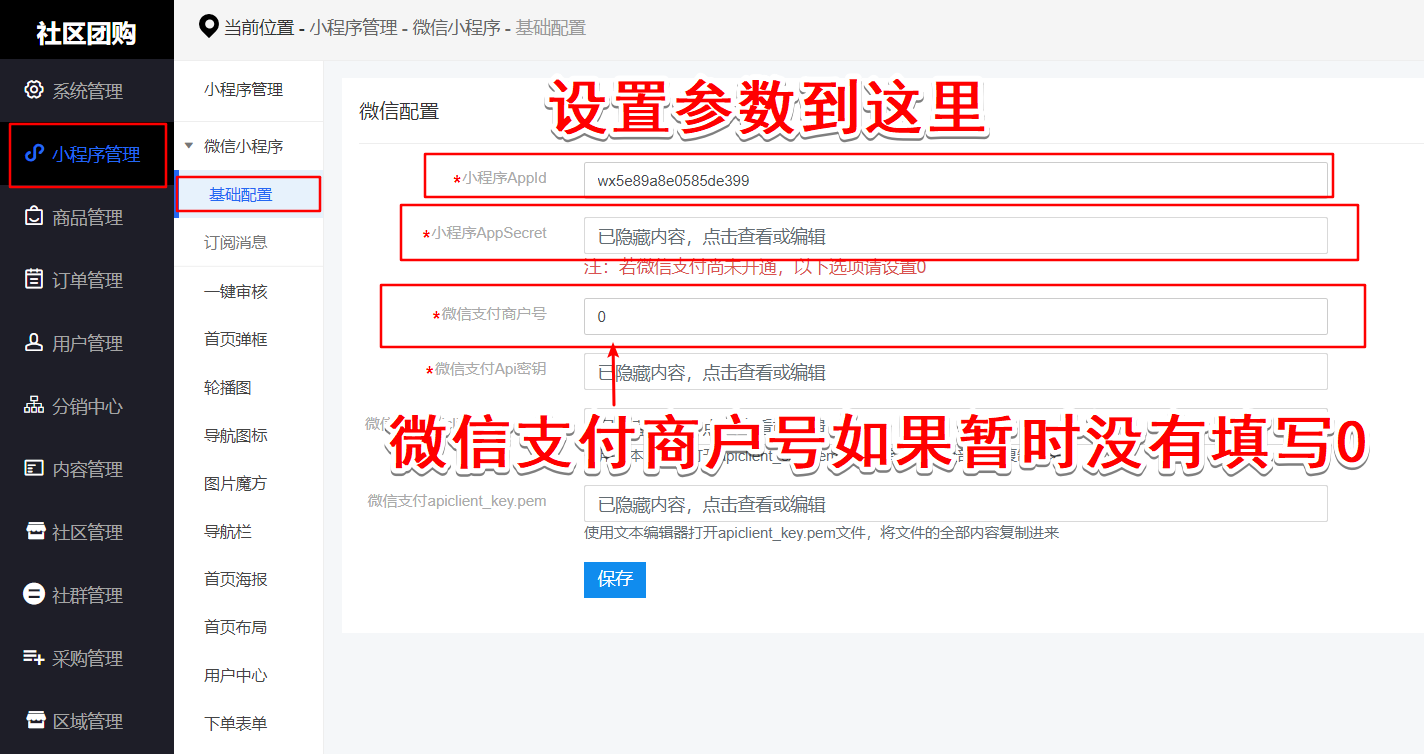Focus the 微信支付商户号 input field

[955, 316]
